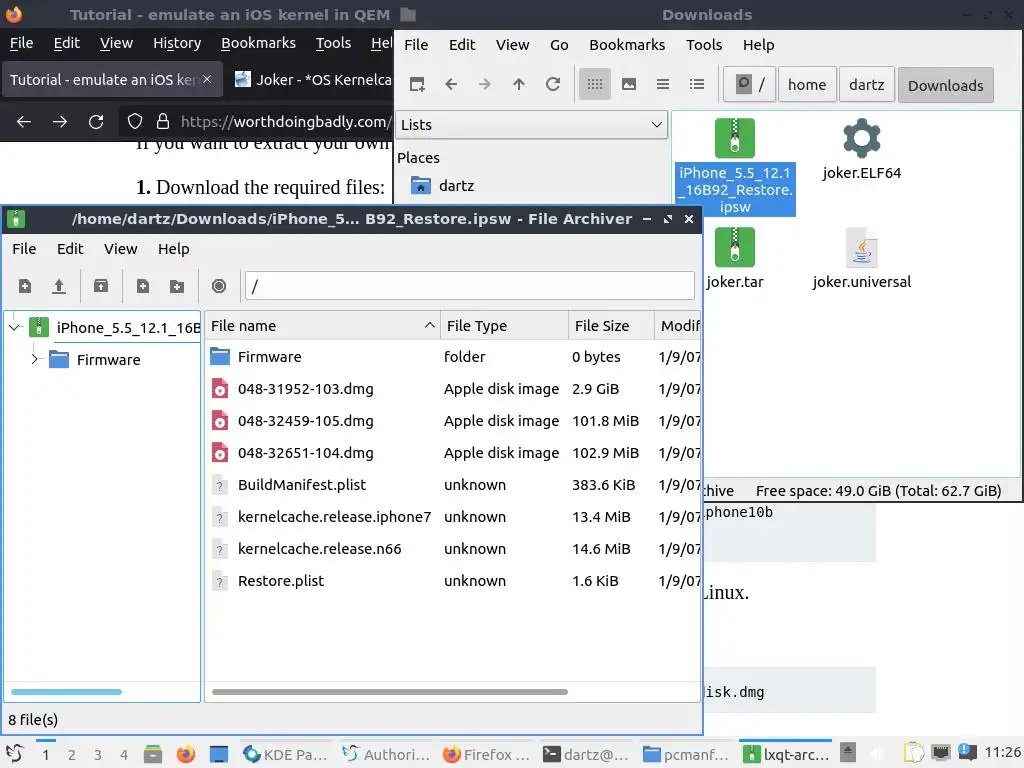Reload the Downloads folder view
This screenshot has height=768, width=1024.
(x=552, y=84)
